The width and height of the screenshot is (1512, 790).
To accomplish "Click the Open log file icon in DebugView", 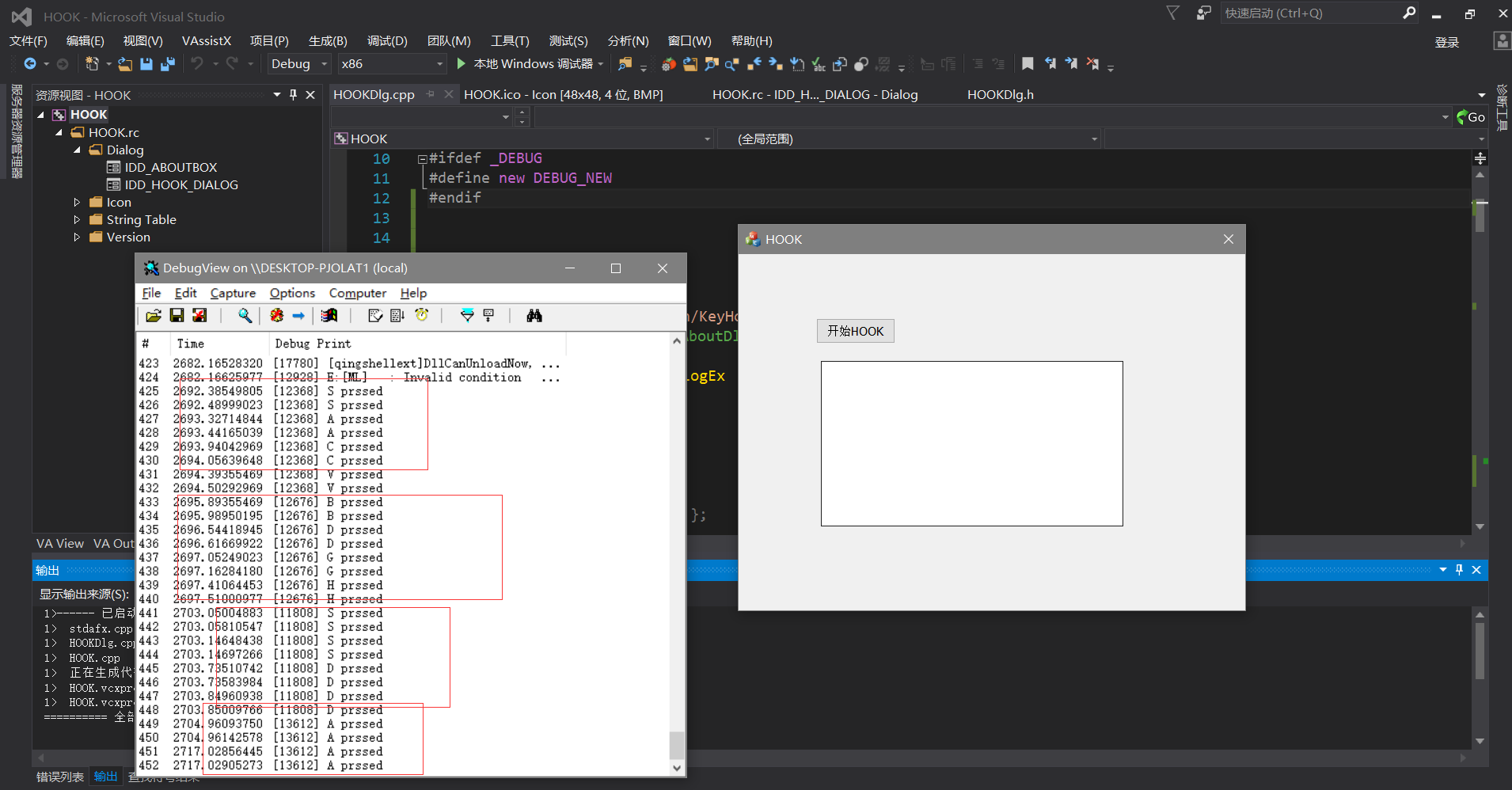I will pyautogui.click(x=154, y=316).
